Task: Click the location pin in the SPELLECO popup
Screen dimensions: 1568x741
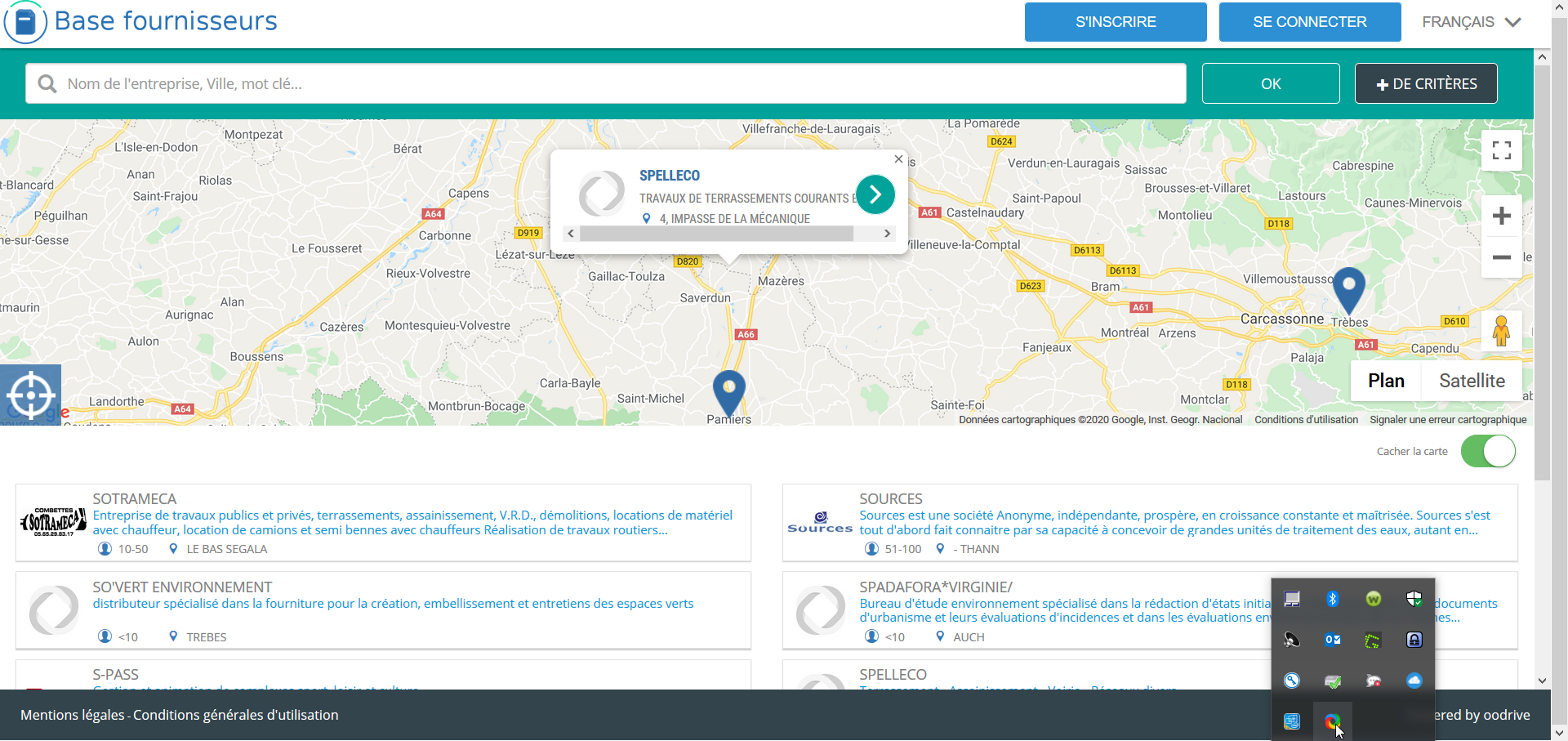Action: [x=646, y=219]
